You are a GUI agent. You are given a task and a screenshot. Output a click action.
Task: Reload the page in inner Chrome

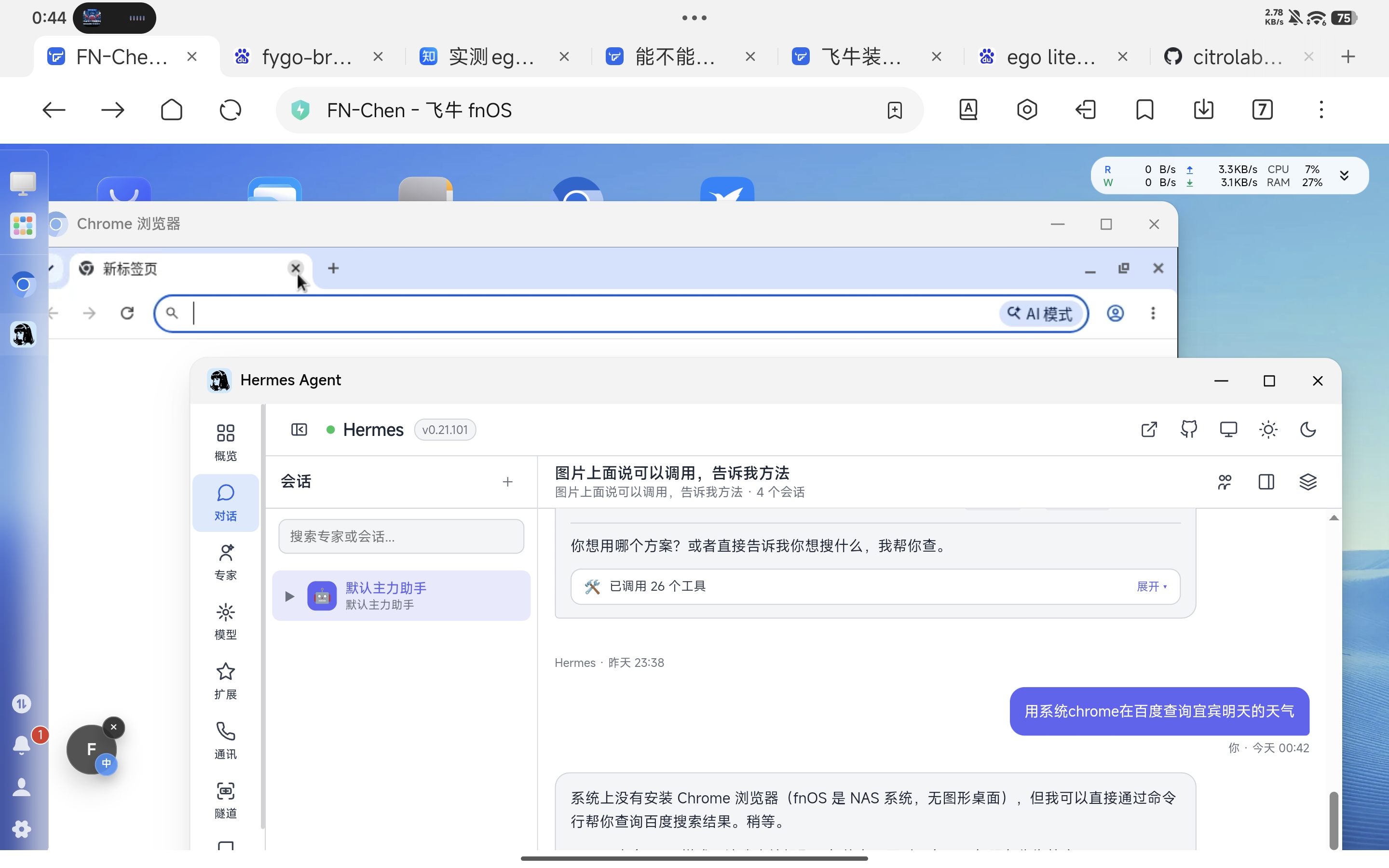point(127,313)
